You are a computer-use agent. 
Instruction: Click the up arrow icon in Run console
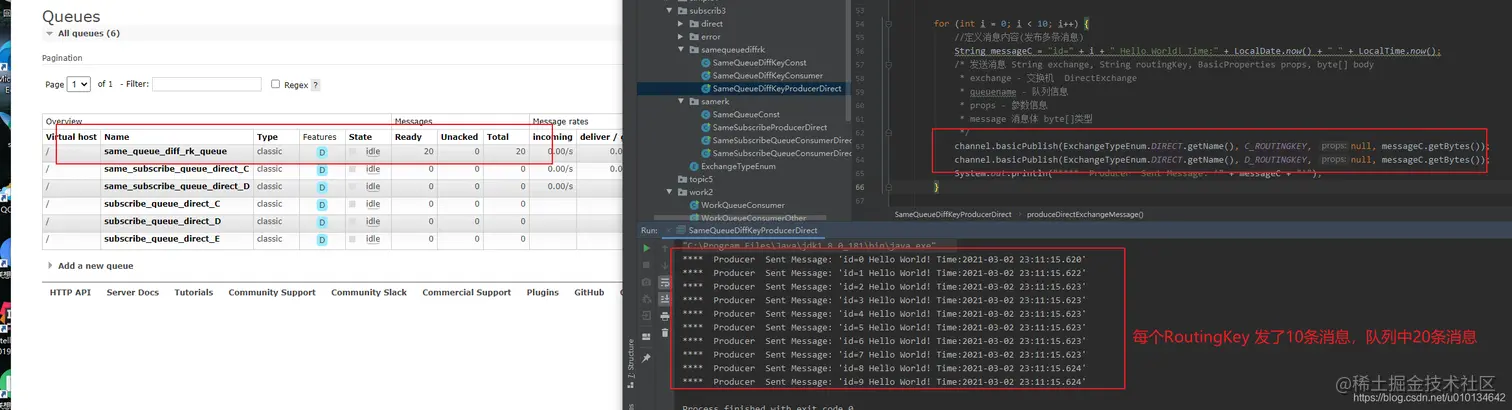tap(665, 249)
